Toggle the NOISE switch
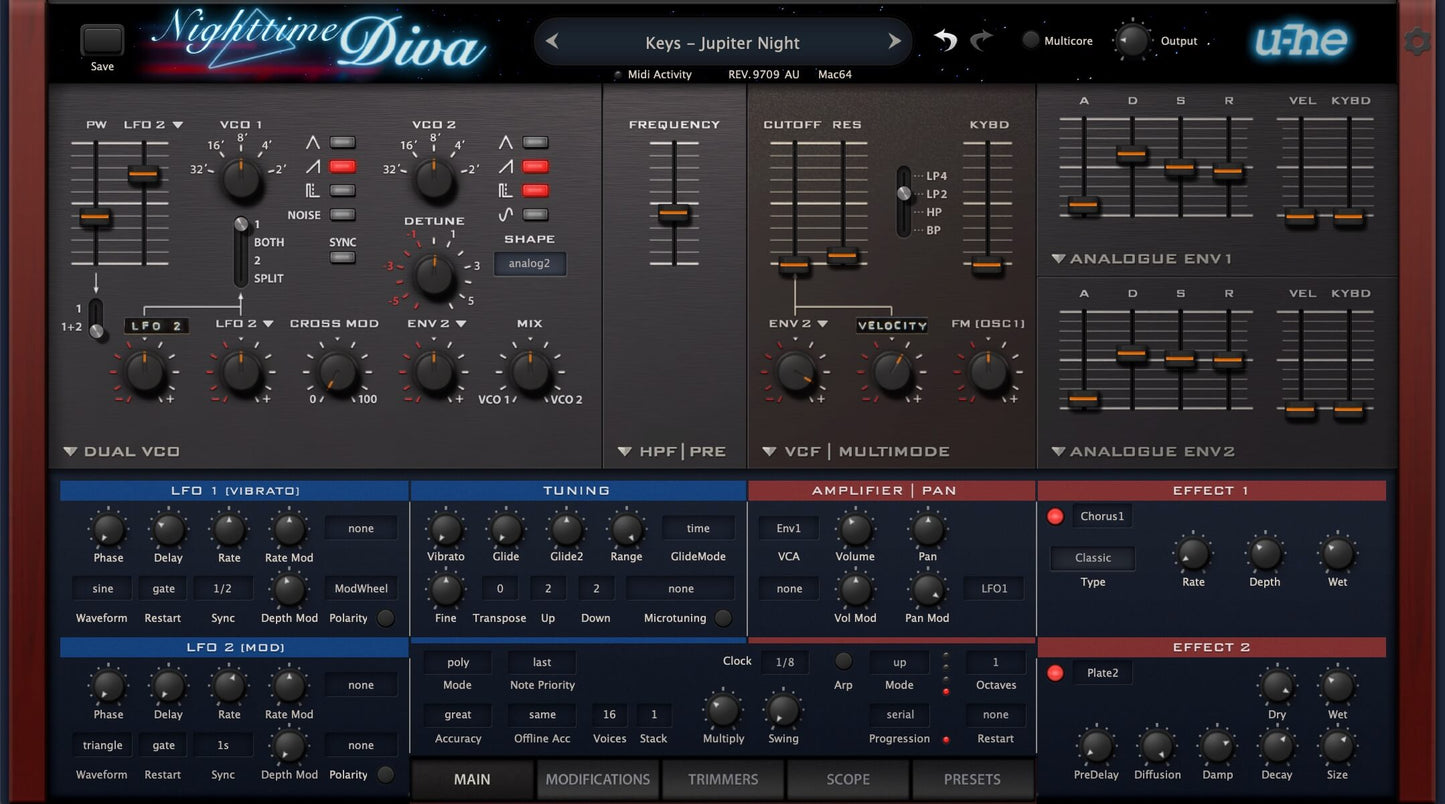Screen dimensions: 1445x804 click(x=342, y=214)
